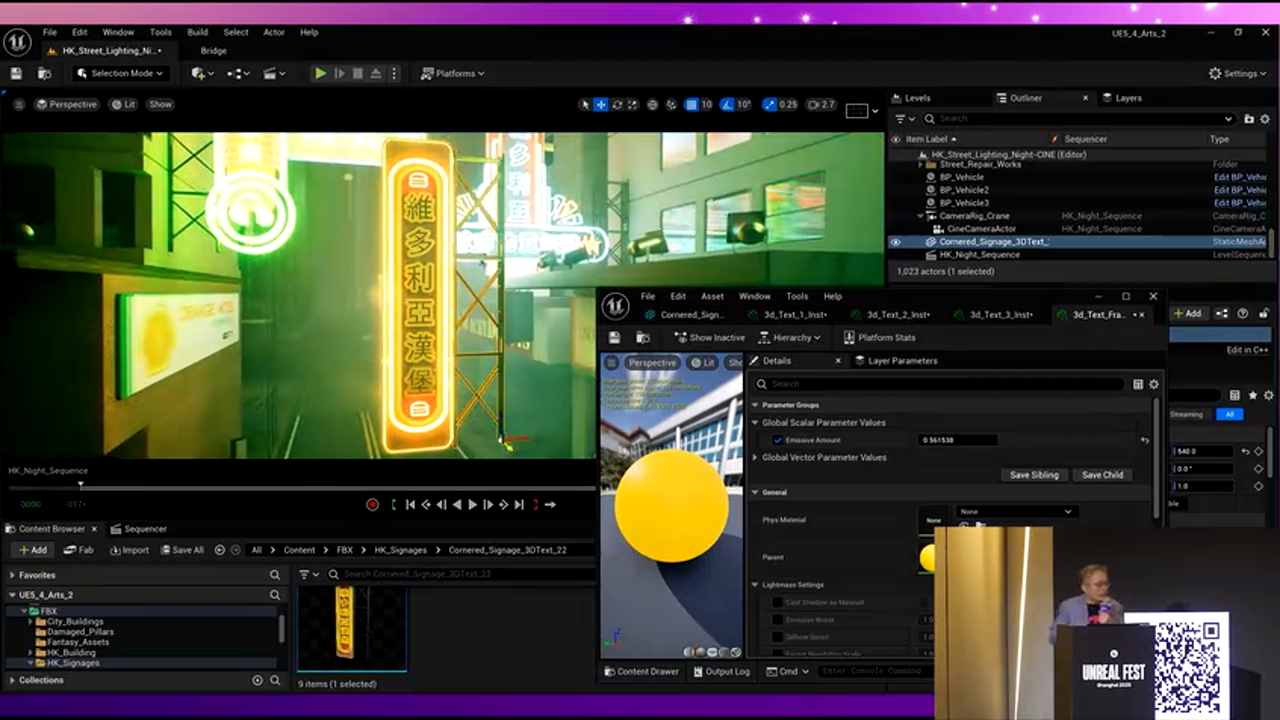Click the Save current level icon
1280x720 pixels.
click(x=16, y=73)
